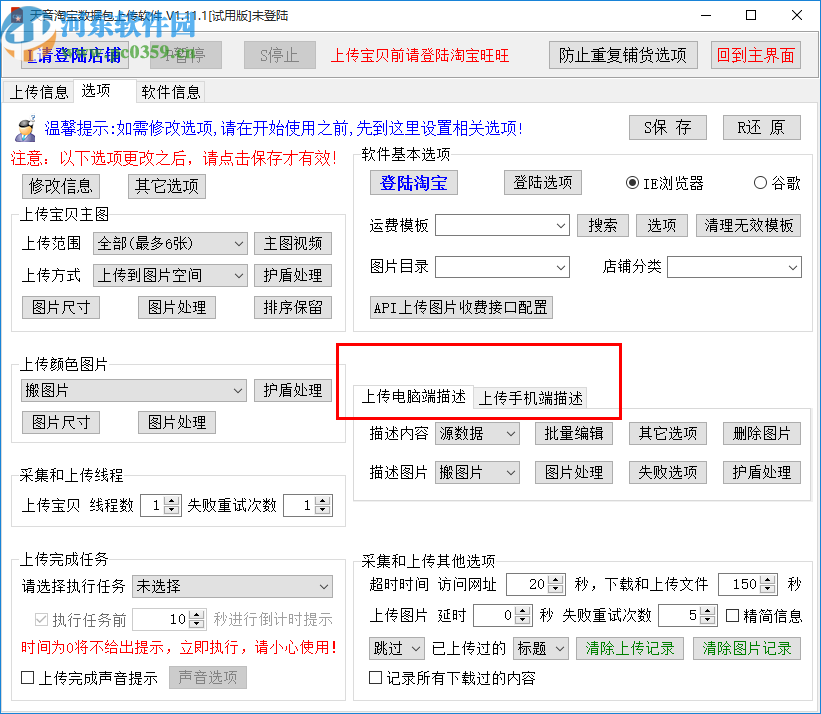821x714 pixels.
Task: Open the 未选择 task selection dropdown
Action: tap(232, 586)
